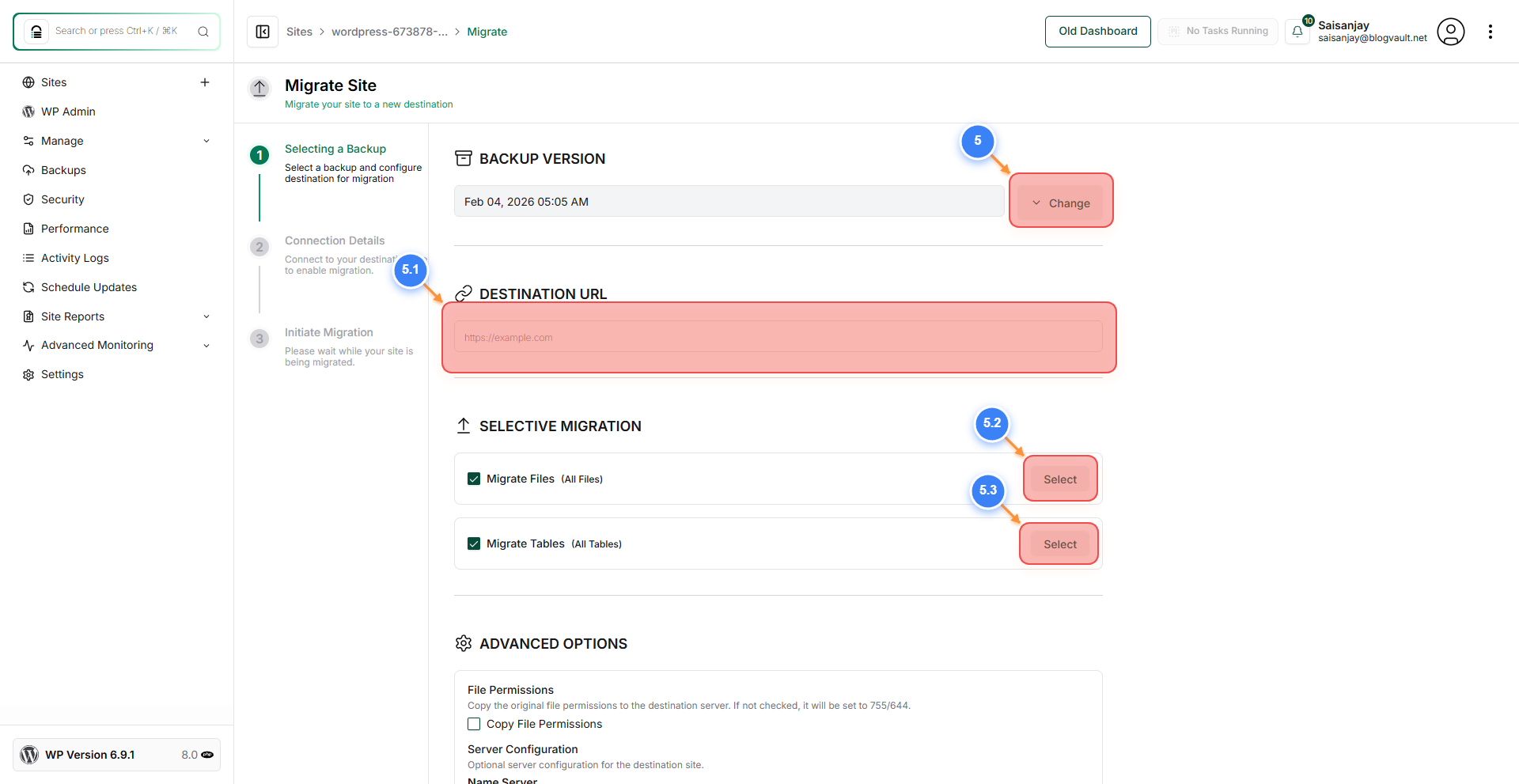1519x784 pixels.
Task: Click step 3 circle Initiate Migration
Action: pos(259,339)
